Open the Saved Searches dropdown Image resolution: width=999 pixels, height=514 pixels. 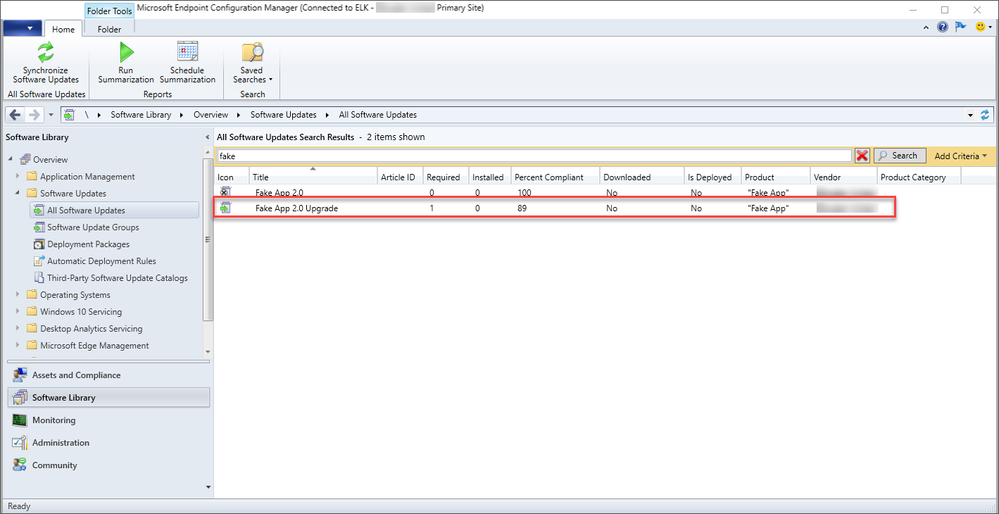tap(252, 64)
